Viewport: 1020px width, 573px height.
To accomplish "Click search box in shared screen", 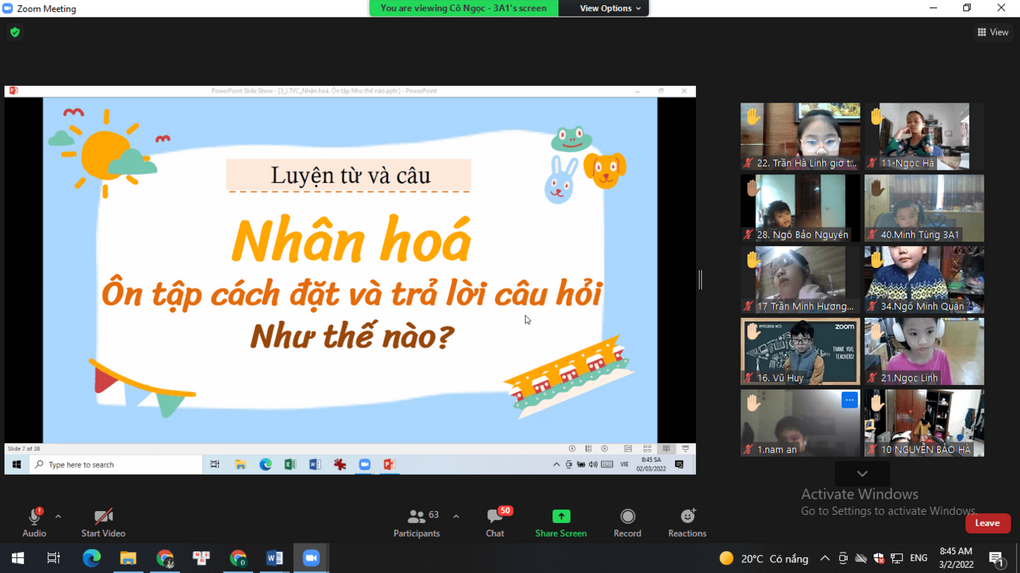I will click(x=116, y=464).
